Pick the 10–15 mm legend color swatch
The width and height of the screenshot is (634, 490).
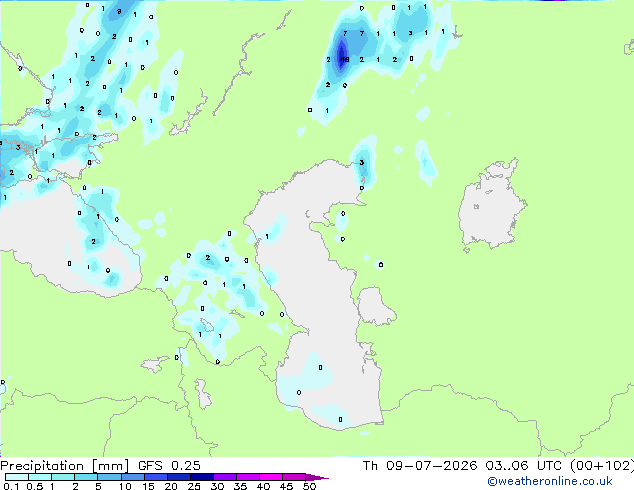point(132,477)
